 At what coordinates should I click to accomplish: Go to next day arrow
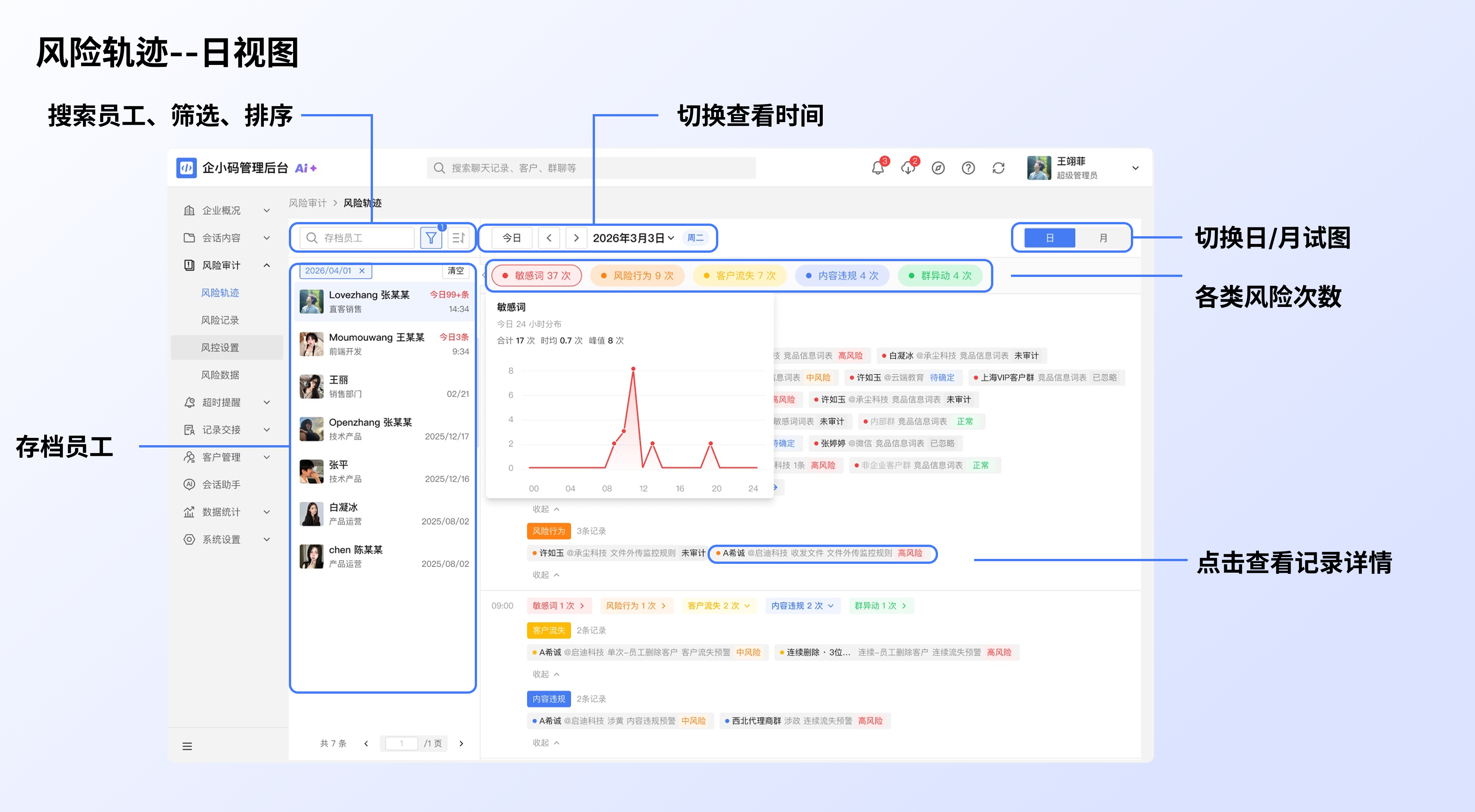pos(577,238)
